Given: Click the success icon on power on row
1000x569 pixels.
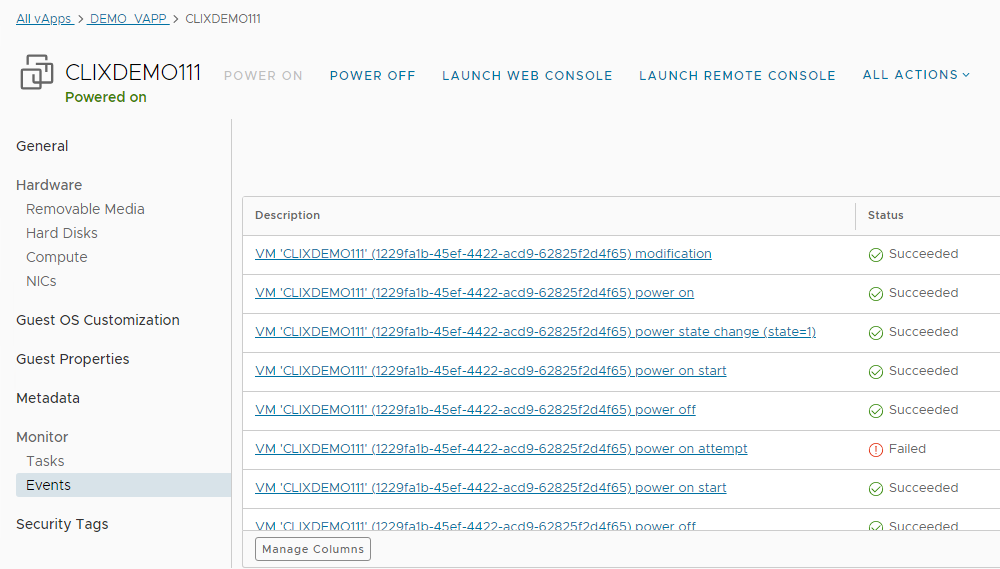Looking at the screenshot, I should (x=876, y=294).
